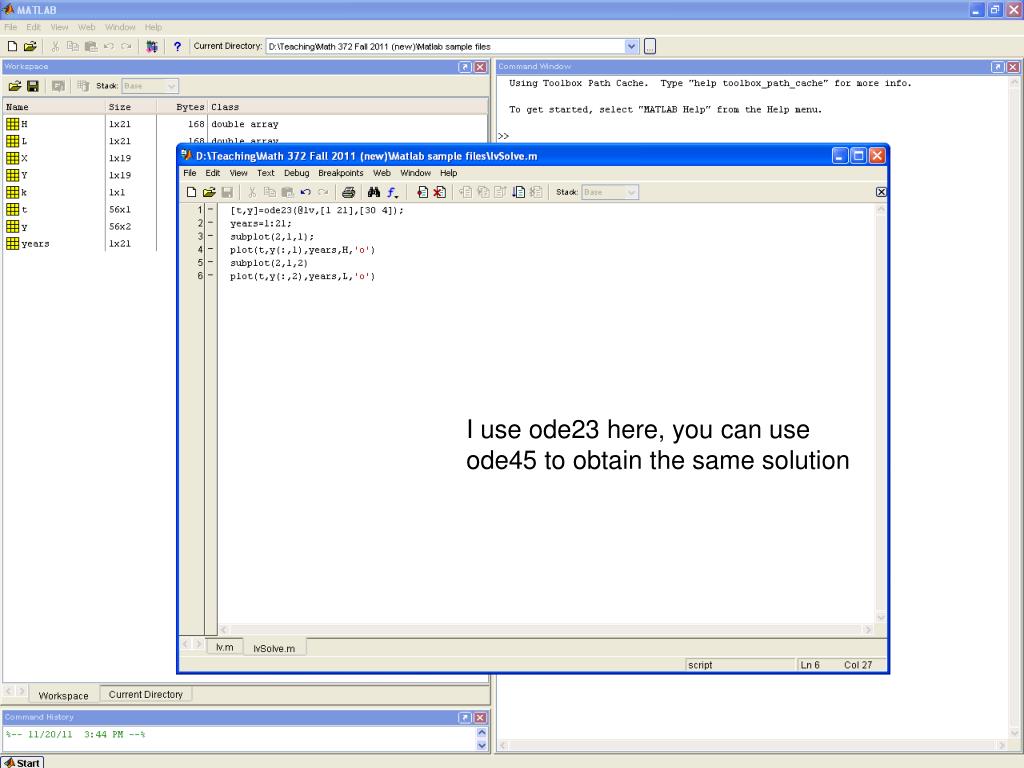Viewport: 1024px width, 768px height.
Task: Open Web menu in editor window
Action: point(381,173)
